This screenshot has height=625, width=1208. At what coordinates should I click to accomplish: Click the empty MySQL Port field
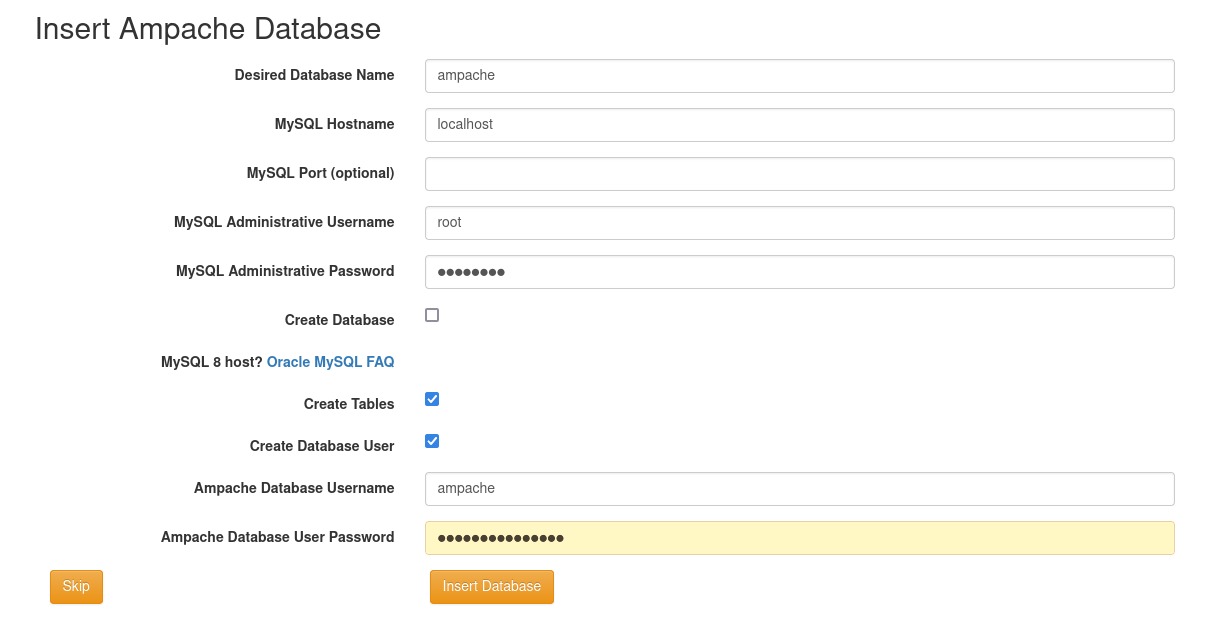tap(799, 174)
